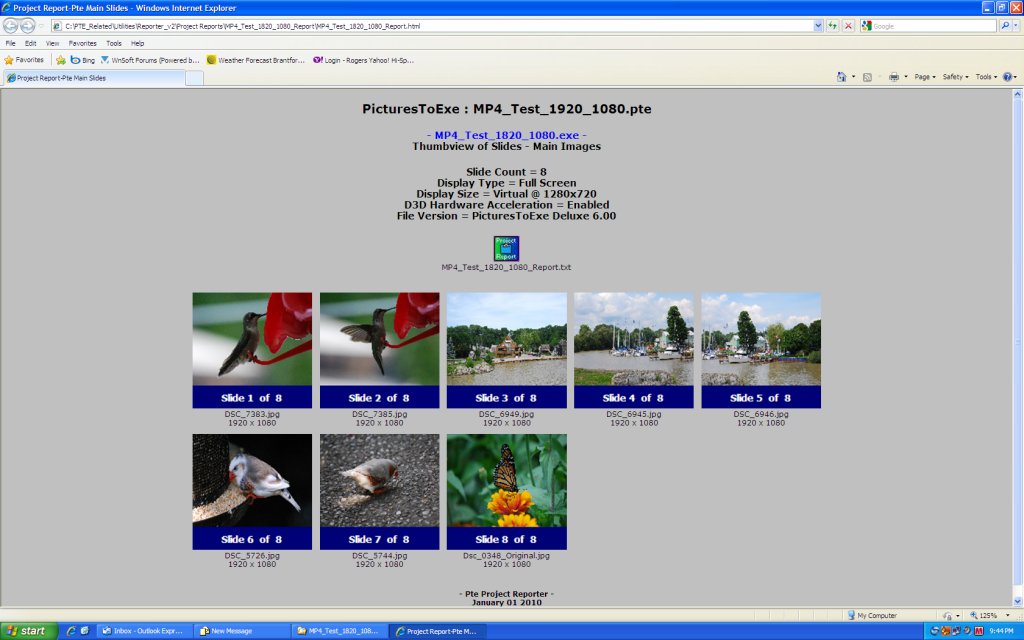Image resolution: width=1024 pixels, height=640 pixels.
Task: Open the Help menu
Action: (x=137, y=43)
